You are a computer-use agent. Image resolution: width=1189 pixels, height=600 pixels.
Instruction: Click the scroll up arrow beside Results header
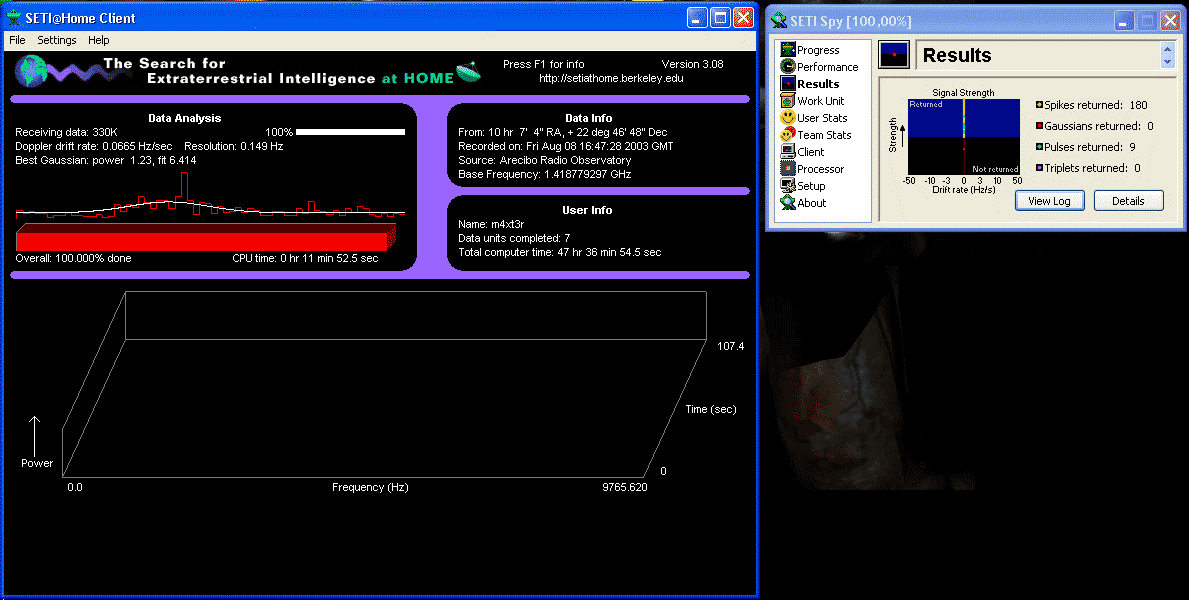1167,48
